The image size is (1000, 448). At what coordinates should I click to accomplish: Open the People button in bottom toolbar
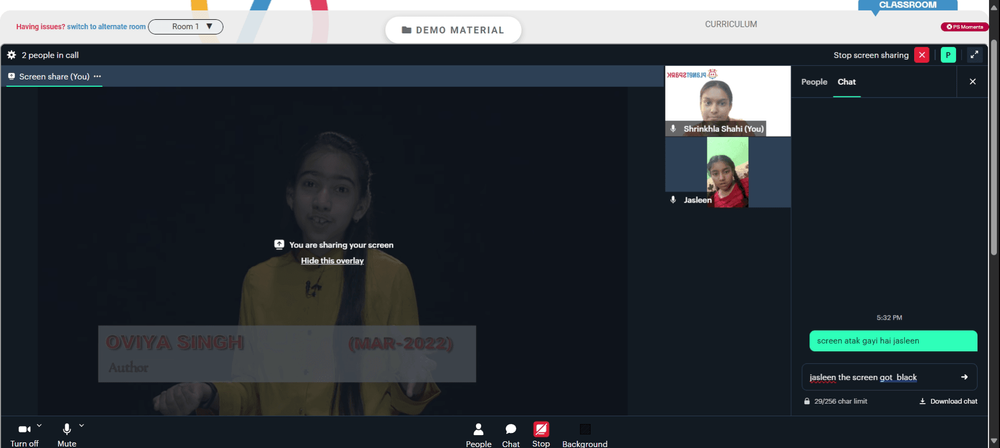click(x=478, y=435)
